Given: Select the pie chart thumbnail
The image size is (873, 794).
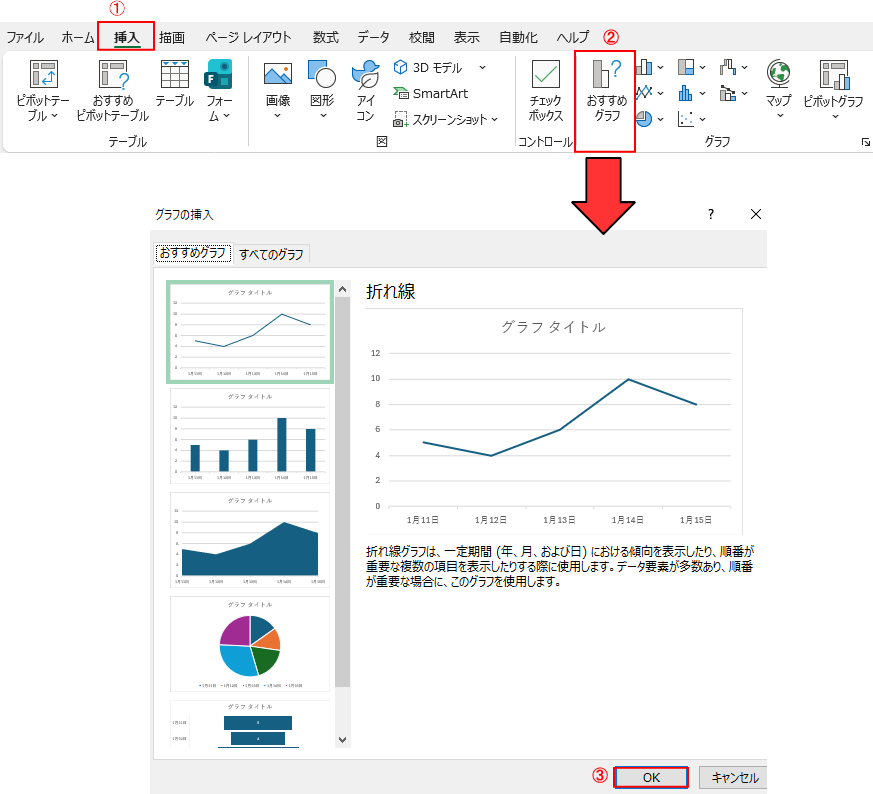Looking at the screenshot, I should 249,643.
